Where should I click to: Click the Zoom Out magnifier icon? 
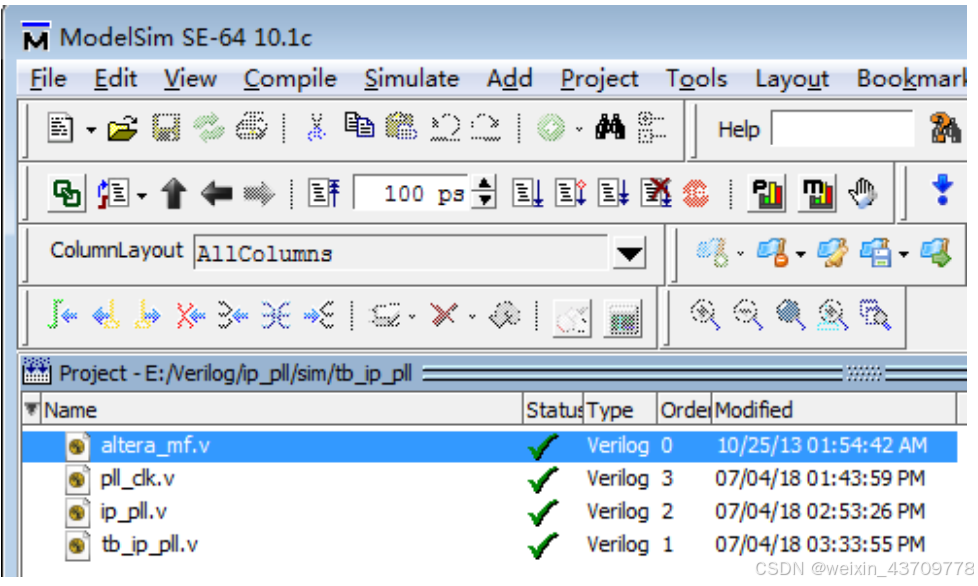click(747, 315)
